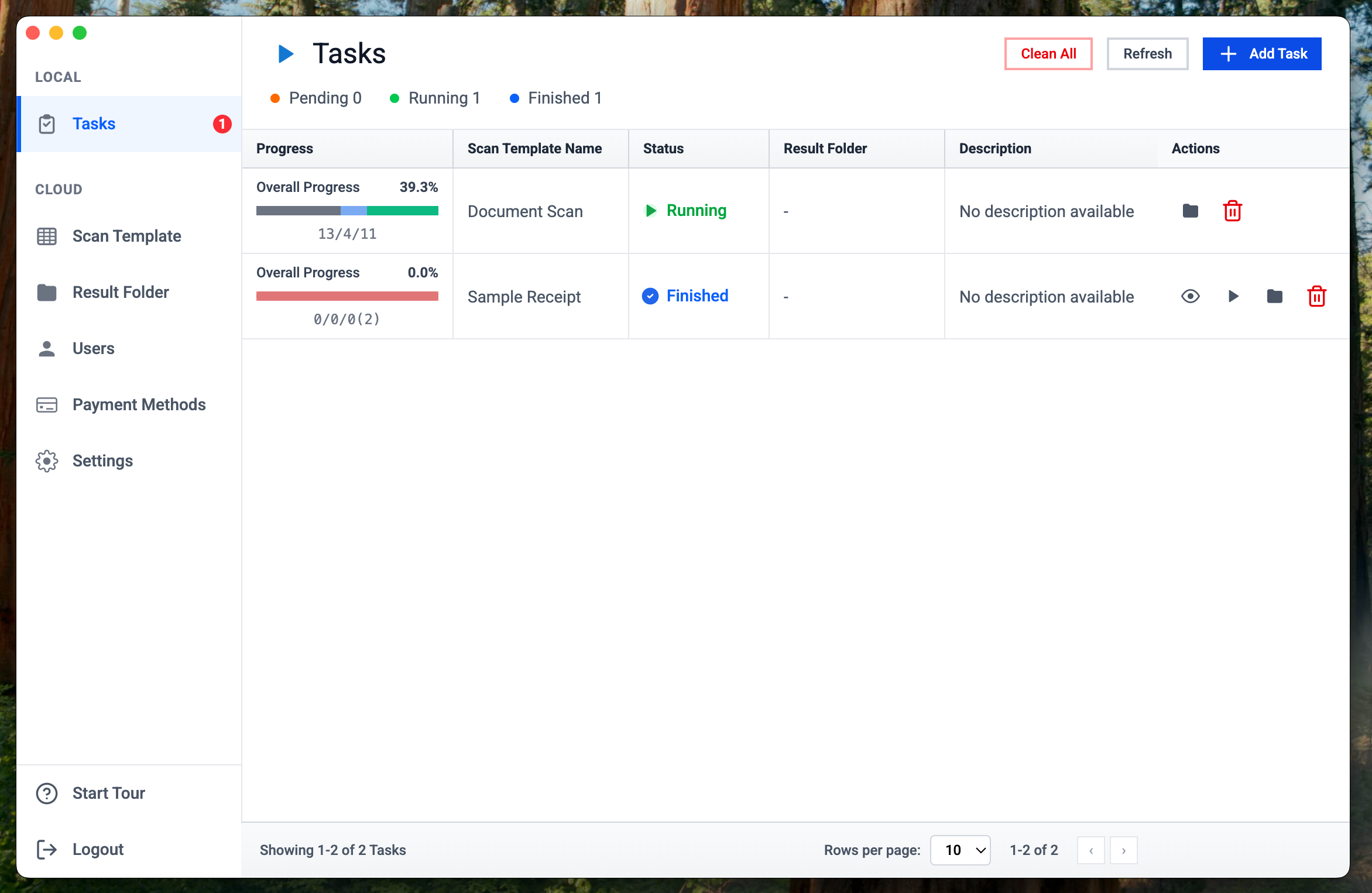Open the result folder for Document Scan
The width and height of the screenshot is (1372, 893).
point(1190,211)
